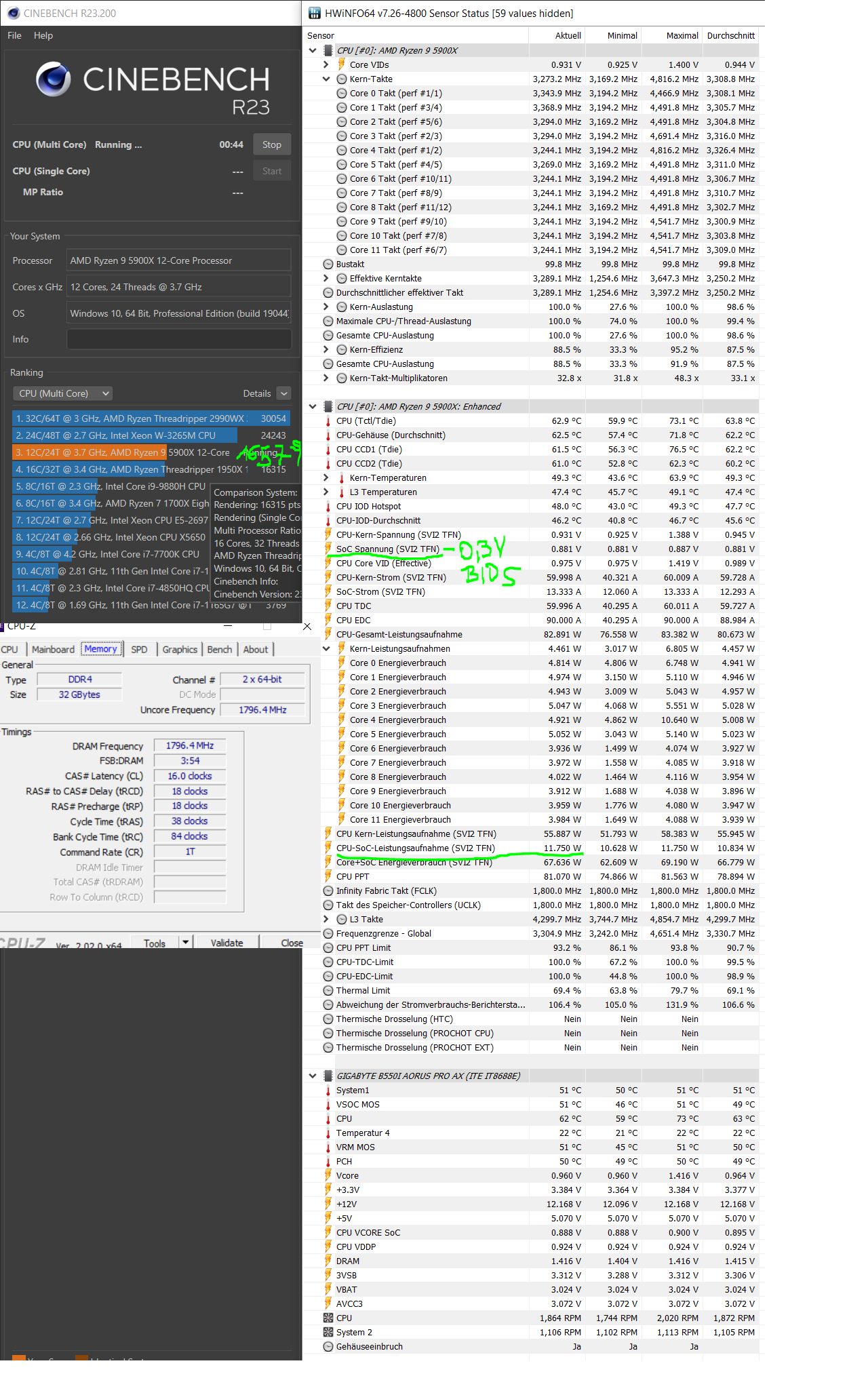Switch to the CPU-Z SPD tab
The height and width of the screenshot is (1374, 868).
139,649
